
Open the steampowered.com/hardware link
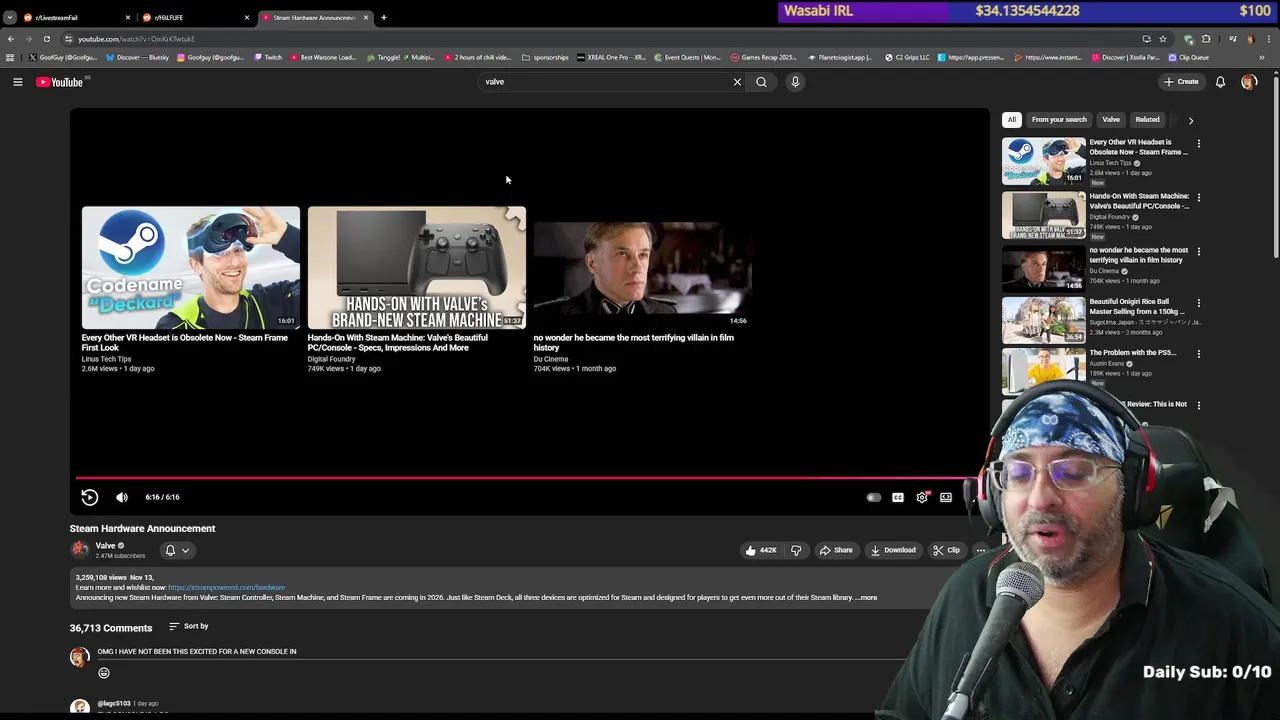point(226,588)
